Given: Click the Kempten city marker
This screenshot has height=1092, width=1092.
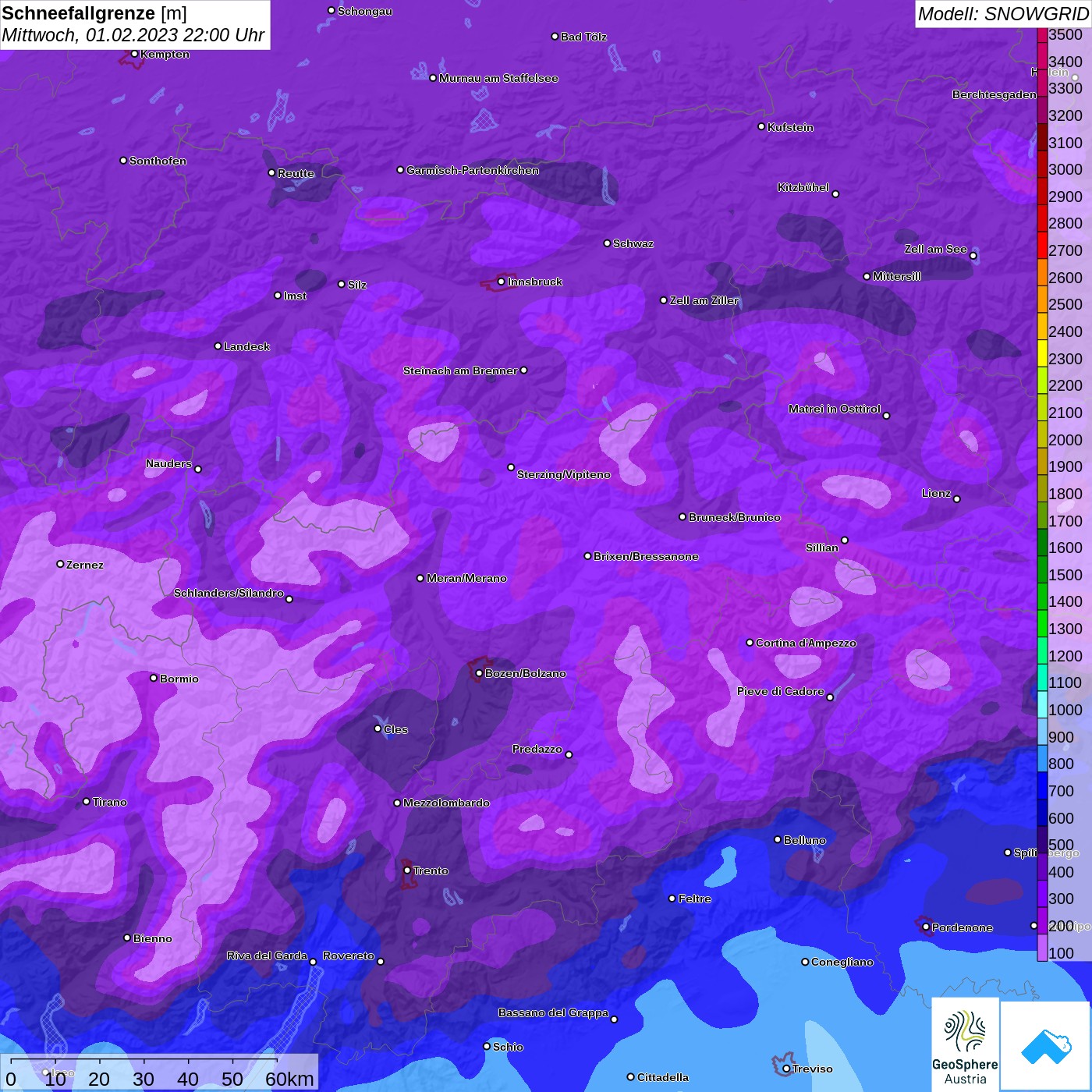Looking at the screenshot, I should click(135, 54).
